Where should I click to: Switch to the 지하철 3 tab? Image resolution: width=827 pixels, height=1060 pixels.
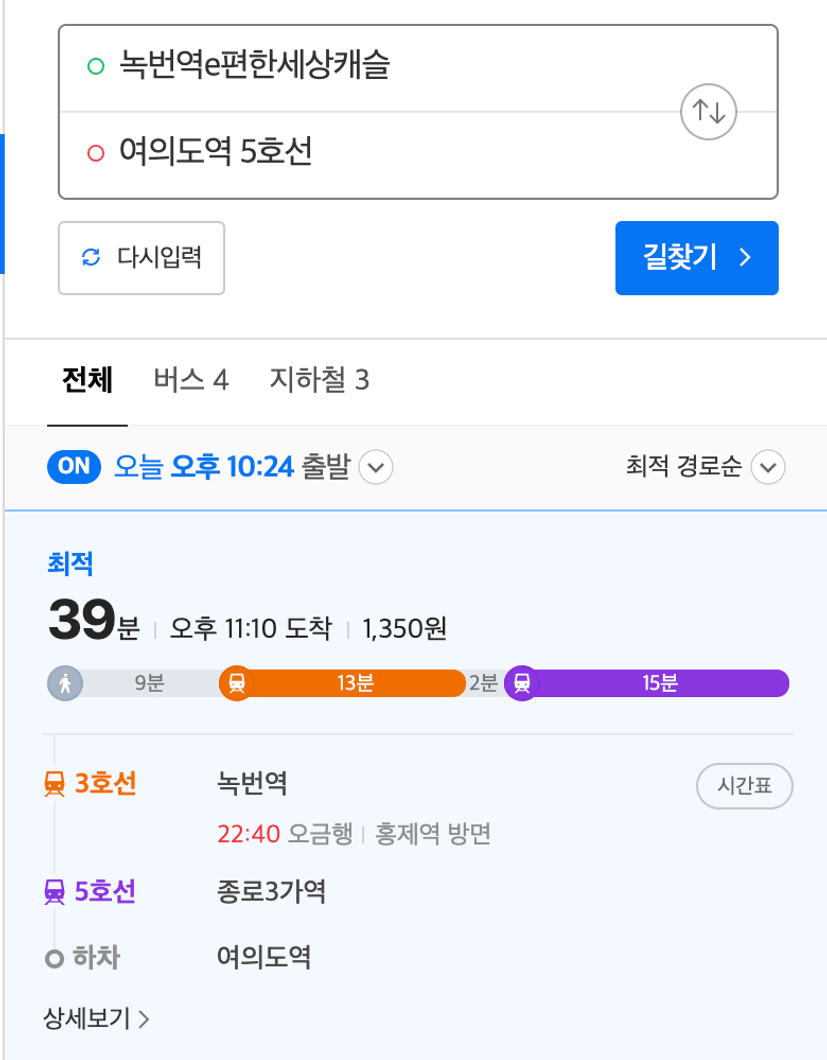(320, 380)
